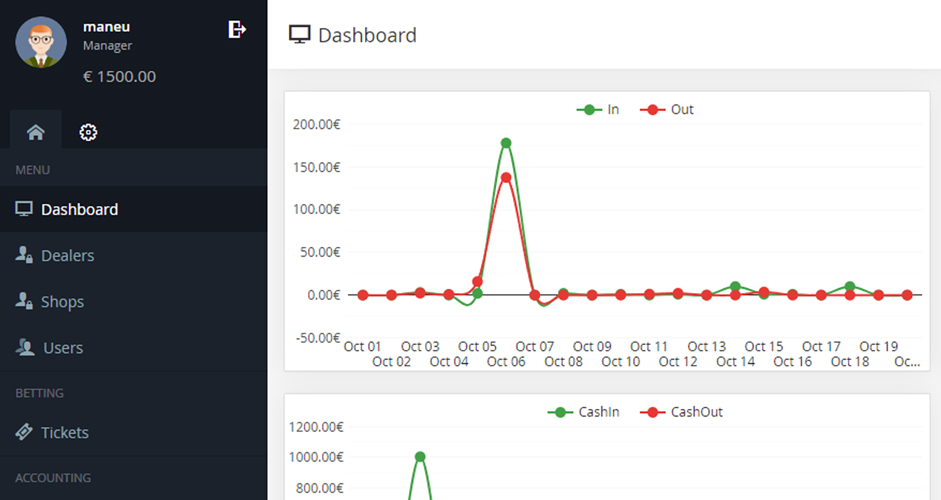Open the home tab icon
941x500 pixels.
tap(36, 132)
